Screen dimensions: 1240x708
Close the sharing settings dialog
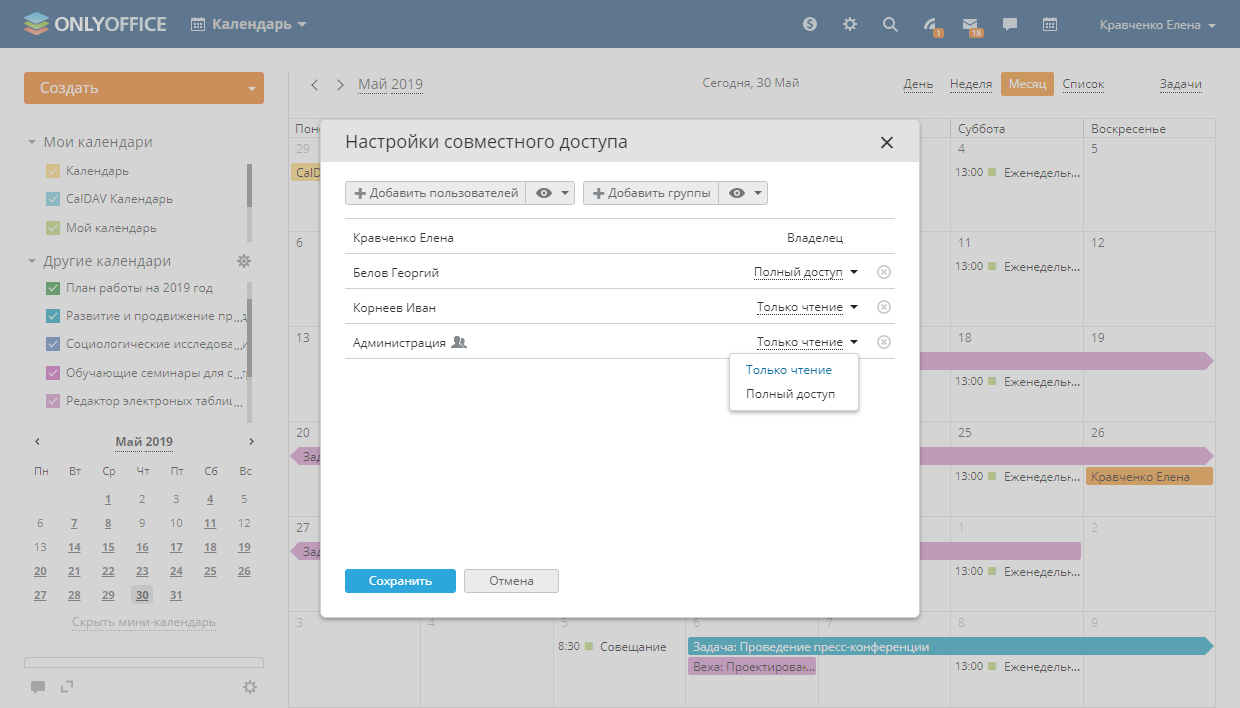[886, 143]
